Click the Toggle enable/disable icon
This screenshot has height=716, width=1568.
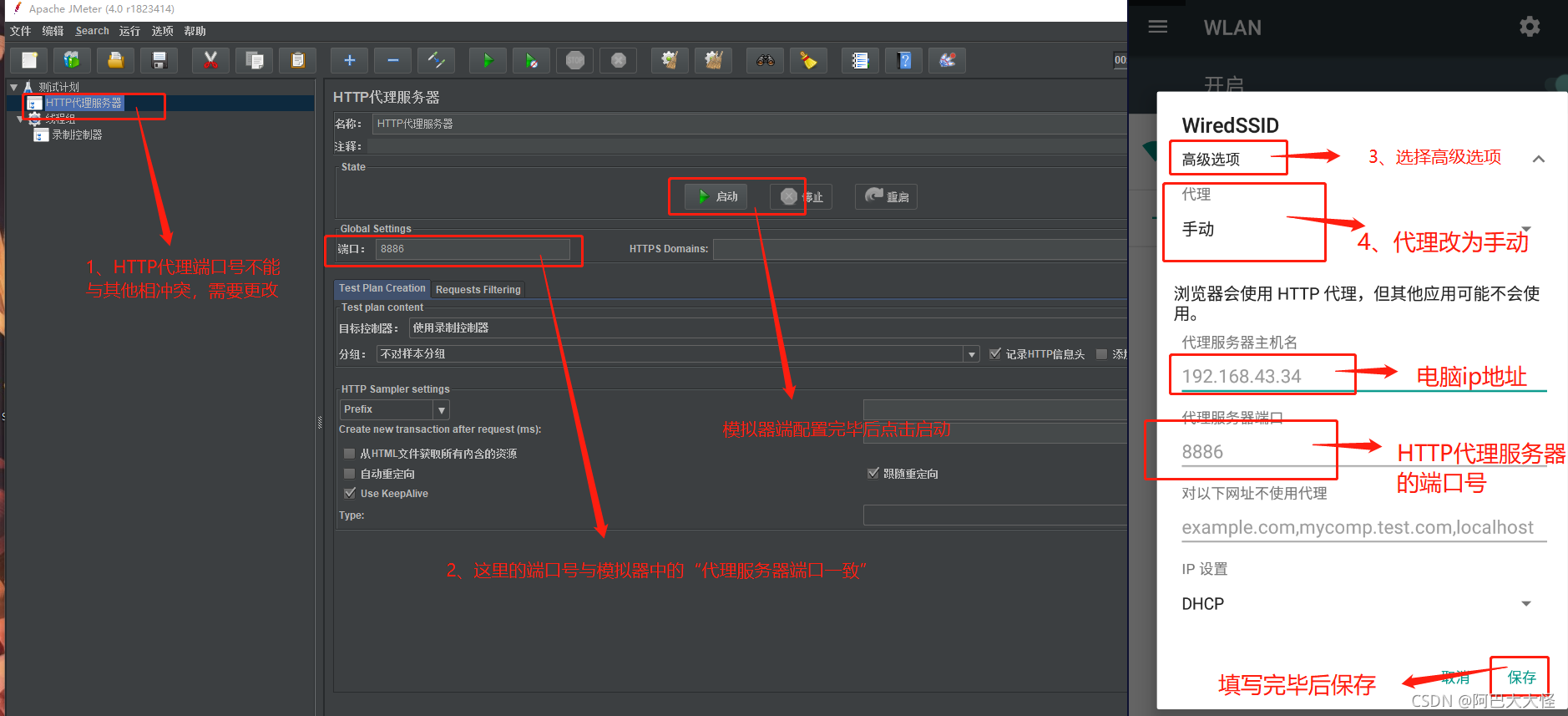pos(437,60)
